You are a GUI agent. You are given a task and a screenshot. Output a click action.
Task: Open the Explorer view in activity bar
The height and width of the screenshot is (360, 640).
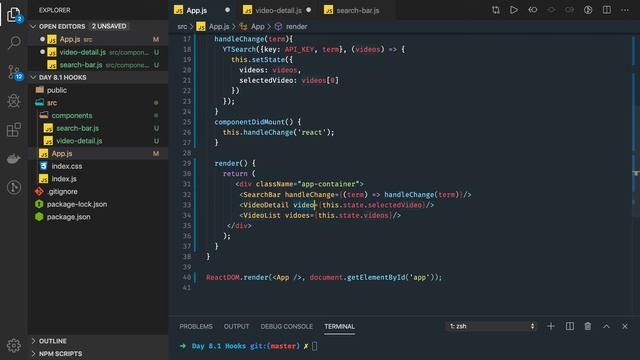[x=14, y=15]
